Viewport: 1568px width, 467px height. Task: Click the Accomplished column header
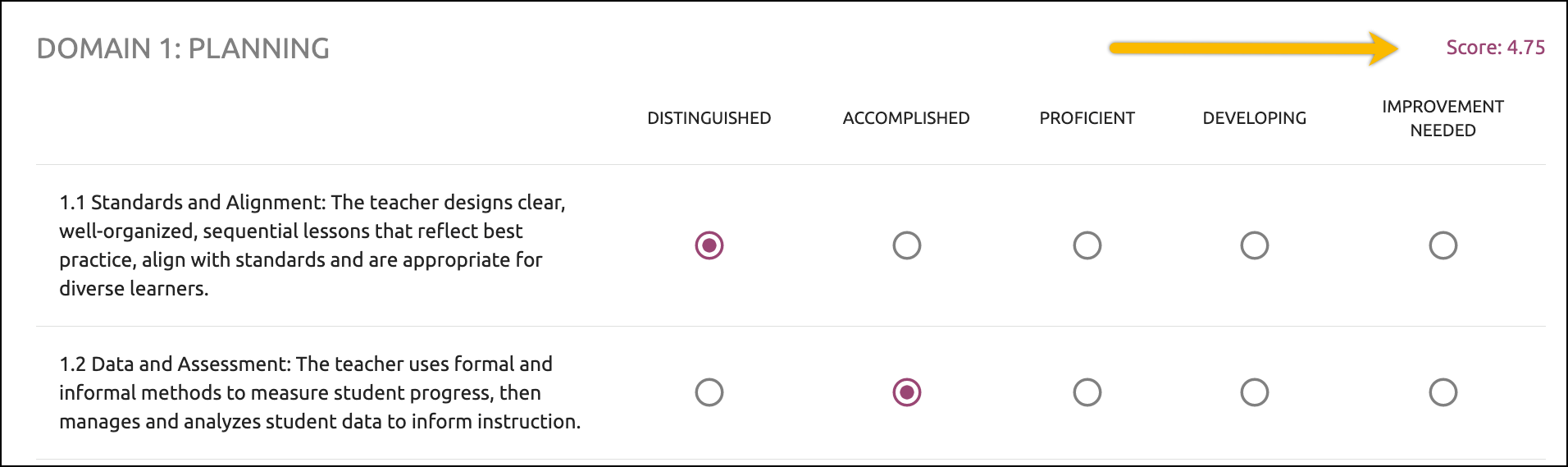(x=906, y=118)
